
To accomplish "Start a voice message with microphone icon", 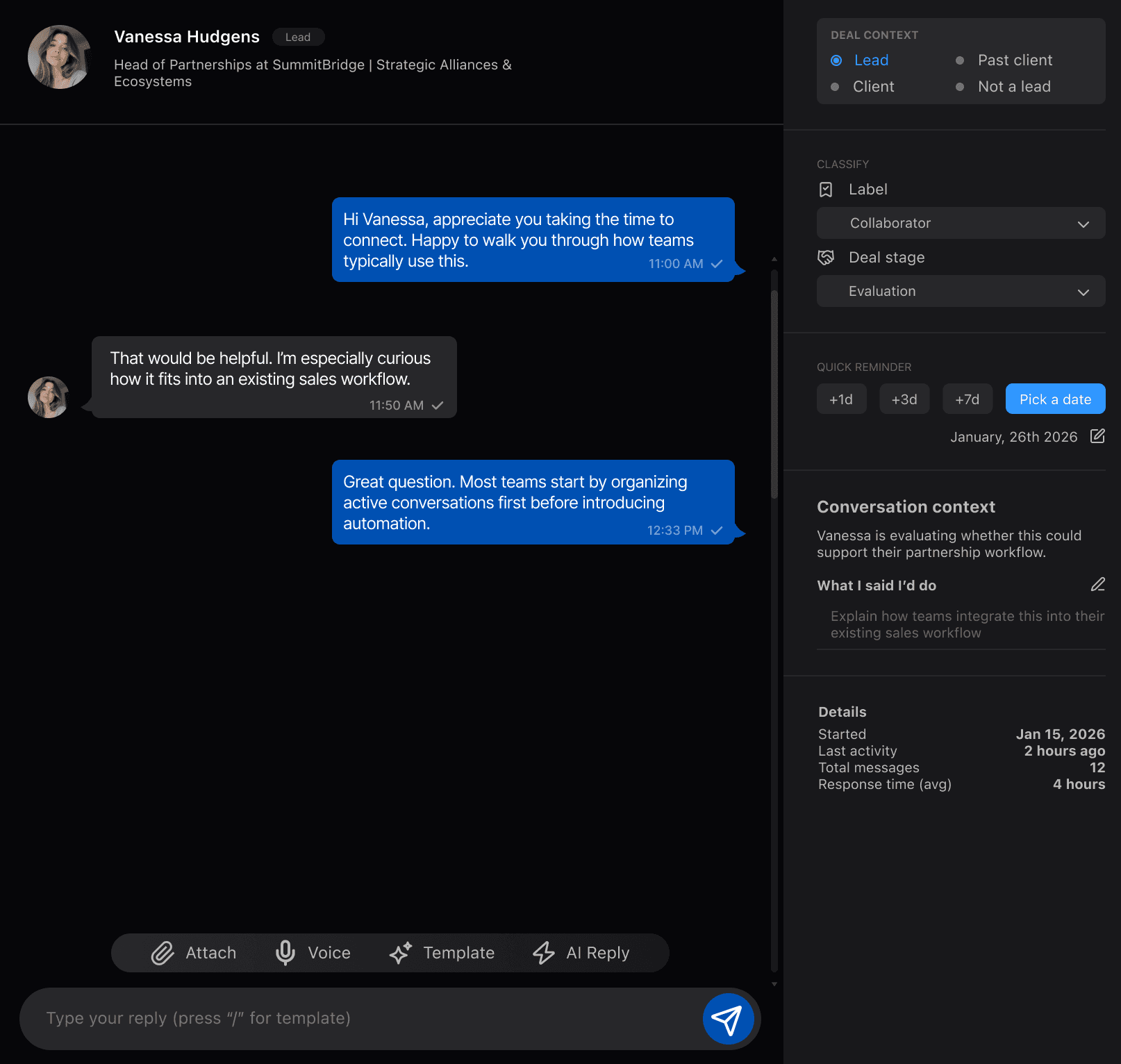I will pos(285,953).
